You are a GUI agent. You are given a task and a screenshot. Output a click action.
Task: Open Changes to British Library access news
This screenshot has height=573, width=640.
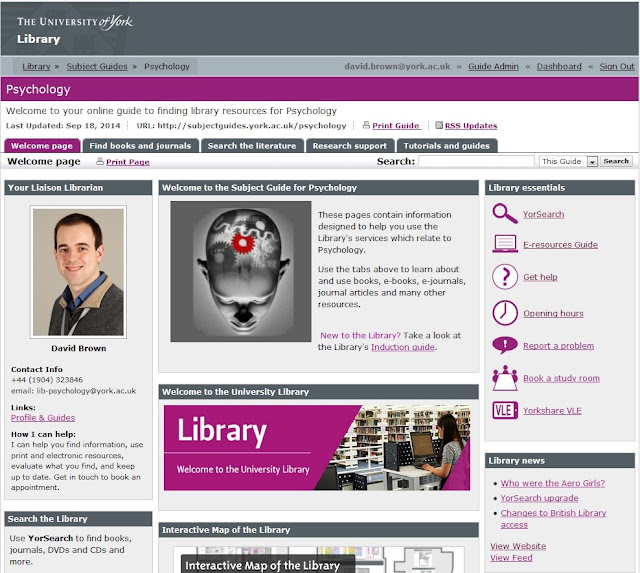[x=553, y=519]
